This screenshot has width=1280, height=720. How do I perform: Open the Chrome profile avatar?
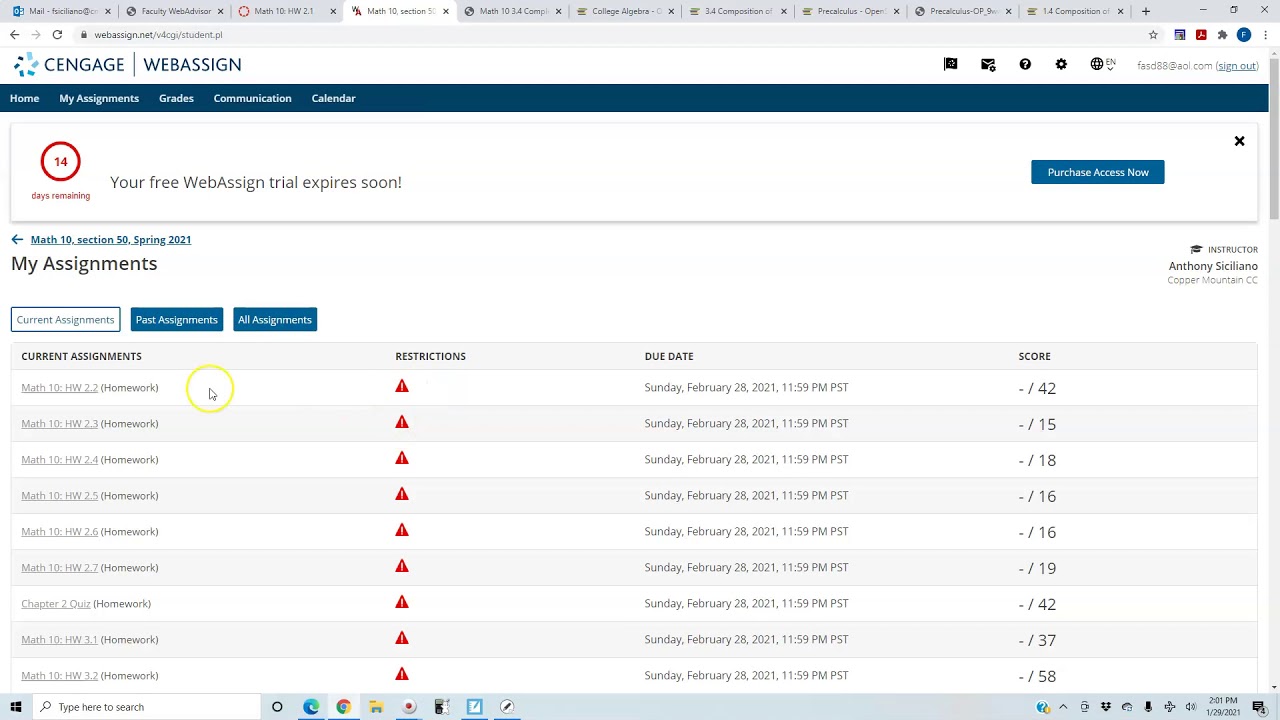coord(1243,34)
